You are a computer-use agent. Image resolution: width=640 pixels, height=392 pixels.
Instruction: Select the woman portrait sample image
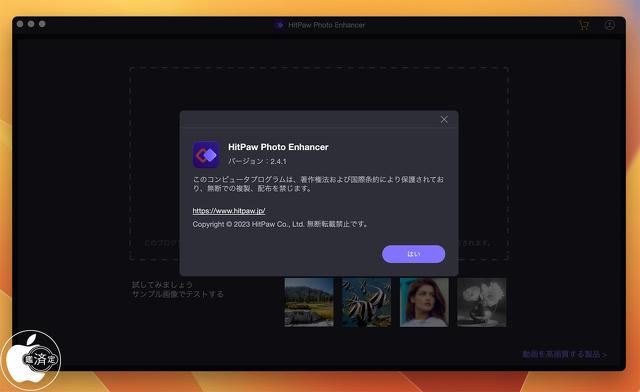[424, 302]
